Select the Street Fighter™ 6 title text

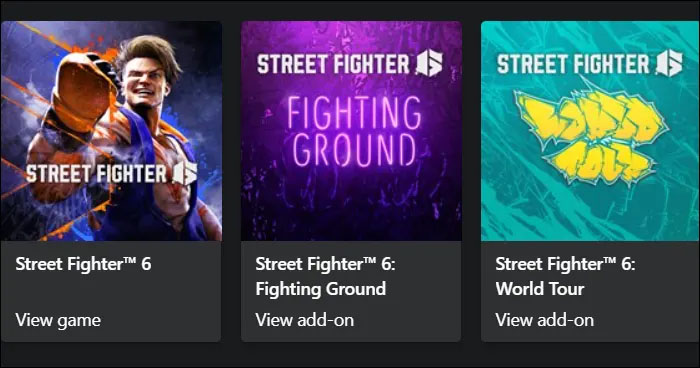[x=83, y=264]
